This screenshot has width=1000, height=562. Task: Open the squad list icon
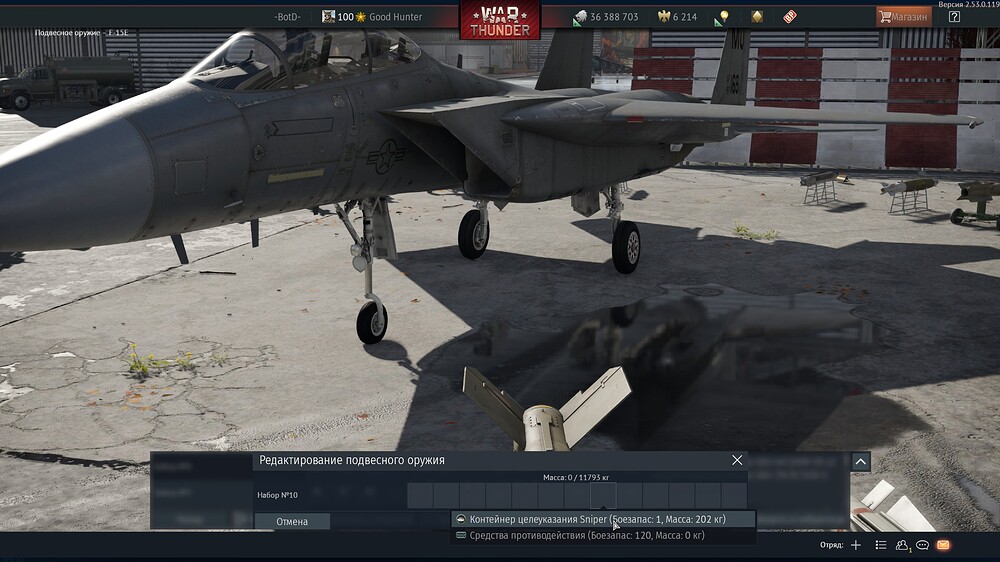[x=881, y=545]
